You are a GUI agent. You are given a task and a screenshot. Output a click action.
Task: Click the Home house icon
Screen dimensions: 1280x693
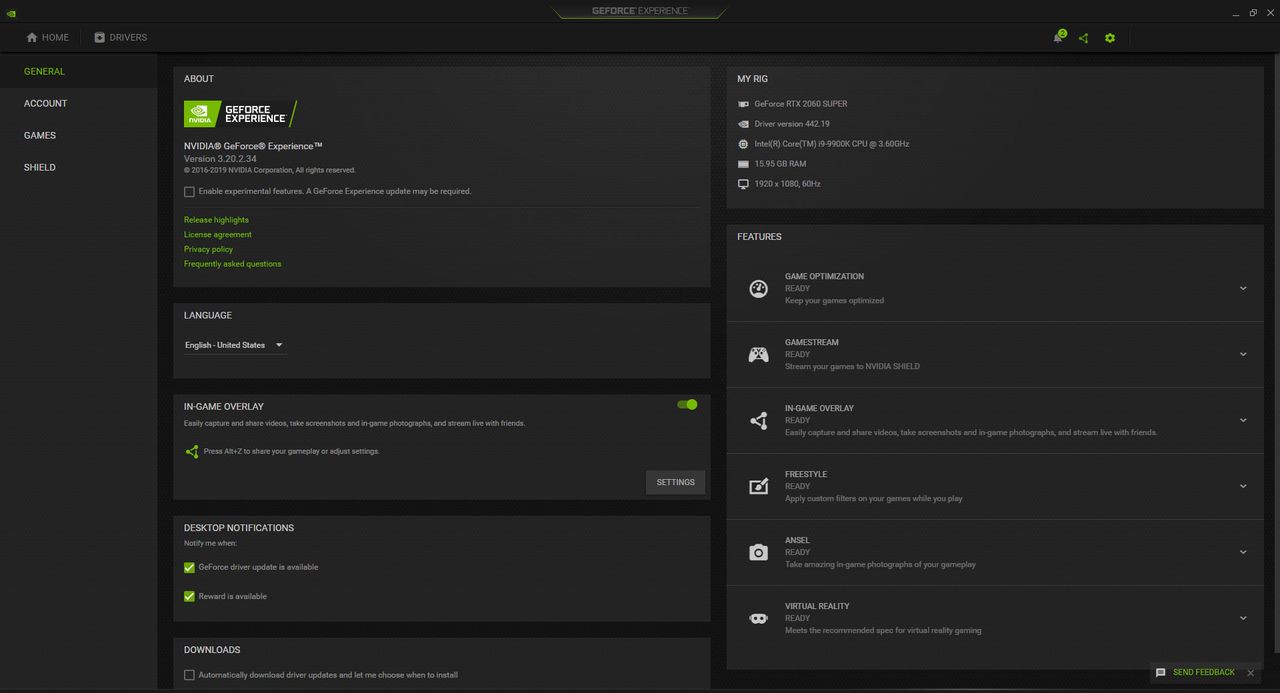[32, 37]
